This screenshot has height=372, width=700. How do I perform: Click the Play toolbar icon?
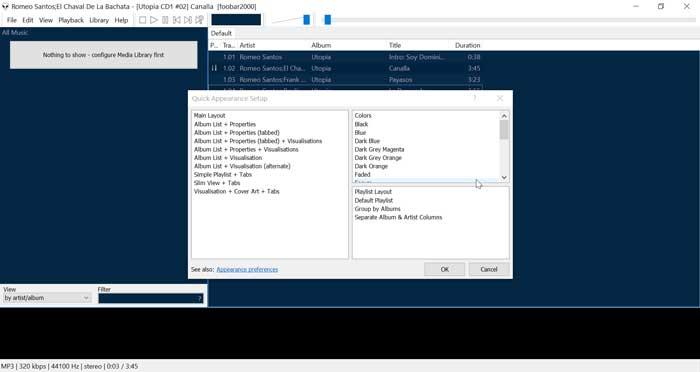(x=154, y=20)
